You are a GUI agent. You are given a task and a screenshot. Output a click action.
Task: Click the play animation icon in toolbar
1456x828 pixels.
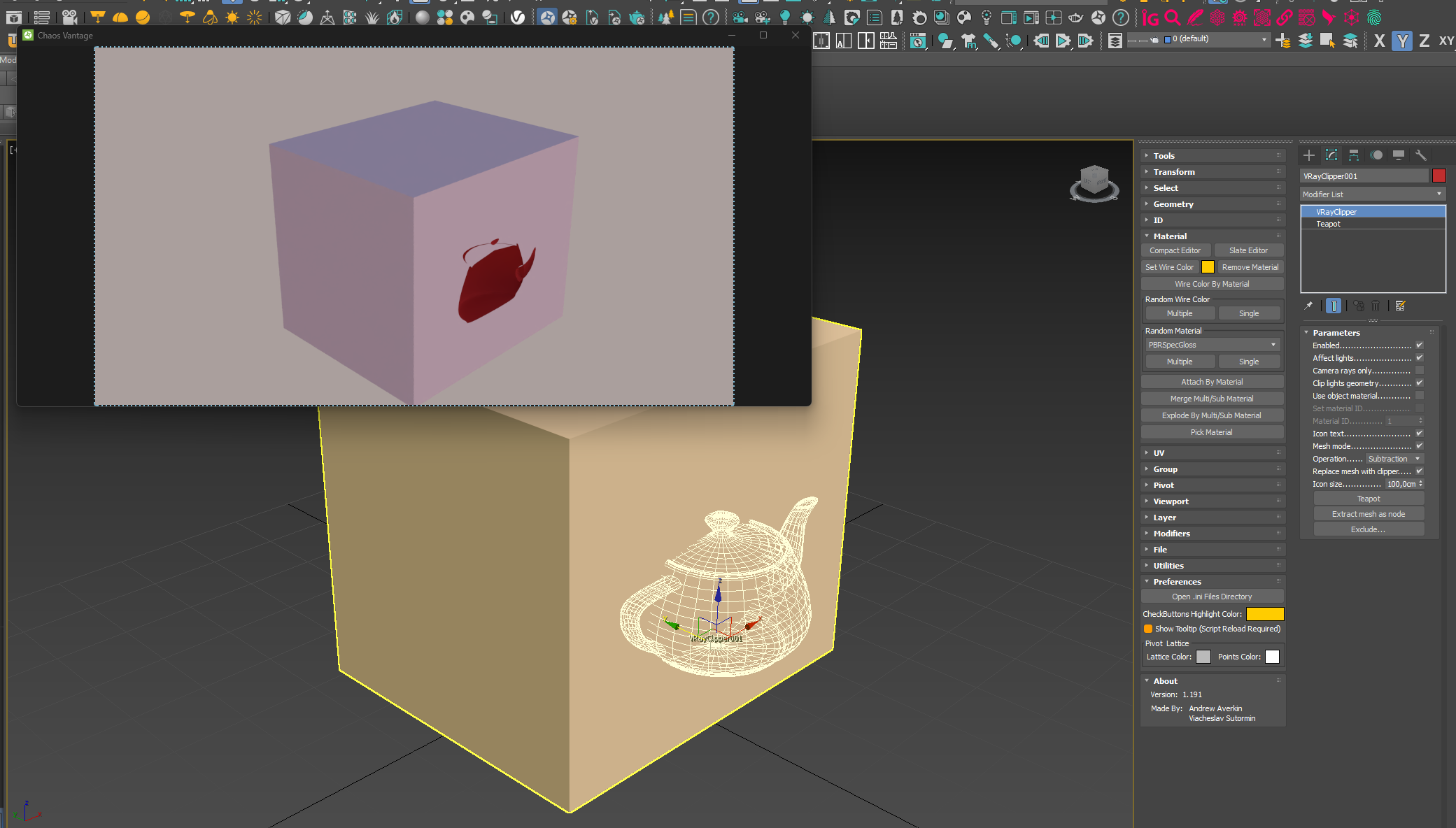pyautogui.click(x=1063, y=41)
